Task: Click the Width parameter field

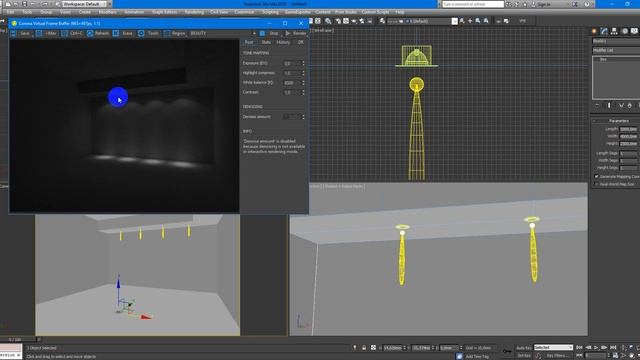Action: 628,136
